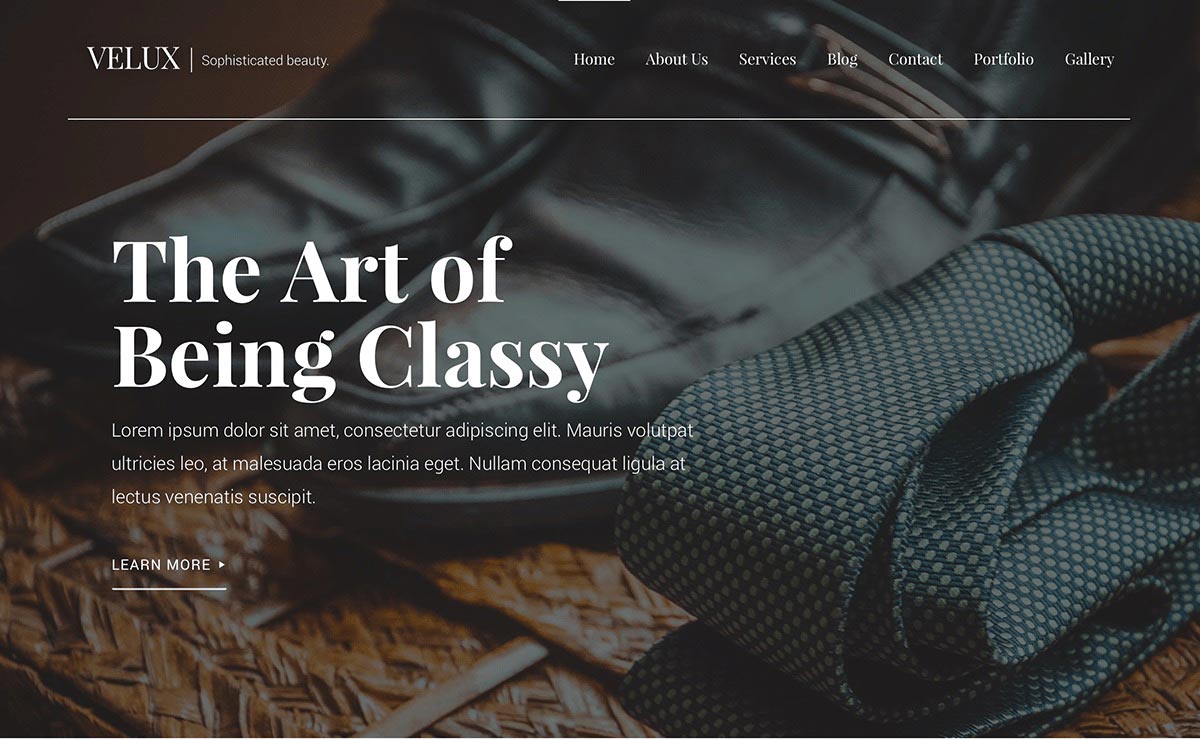Open the Home menu item
The image size is (1200, 739).
(x=594, y=59)
